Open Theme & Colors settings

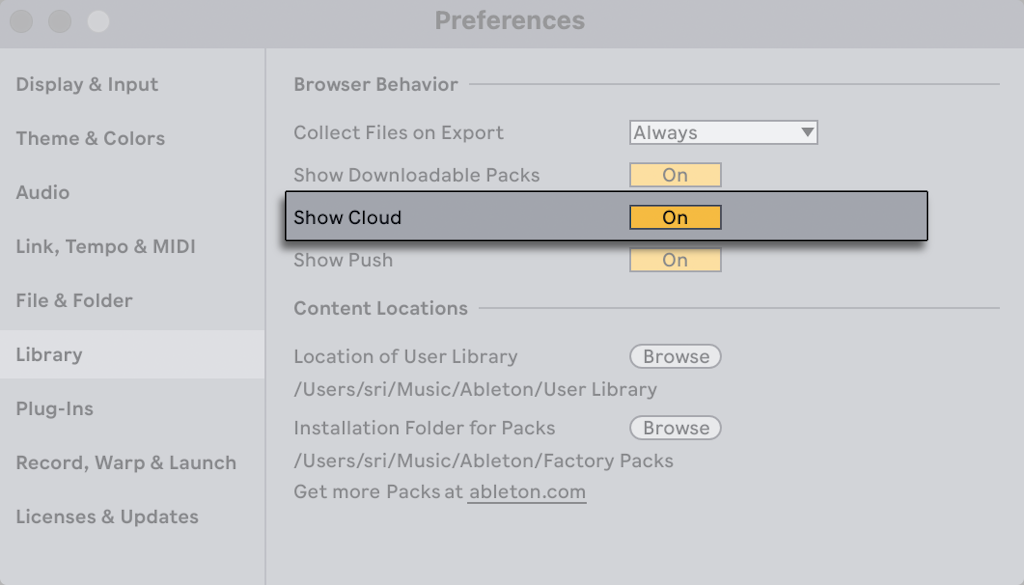[x=89, y=139]
